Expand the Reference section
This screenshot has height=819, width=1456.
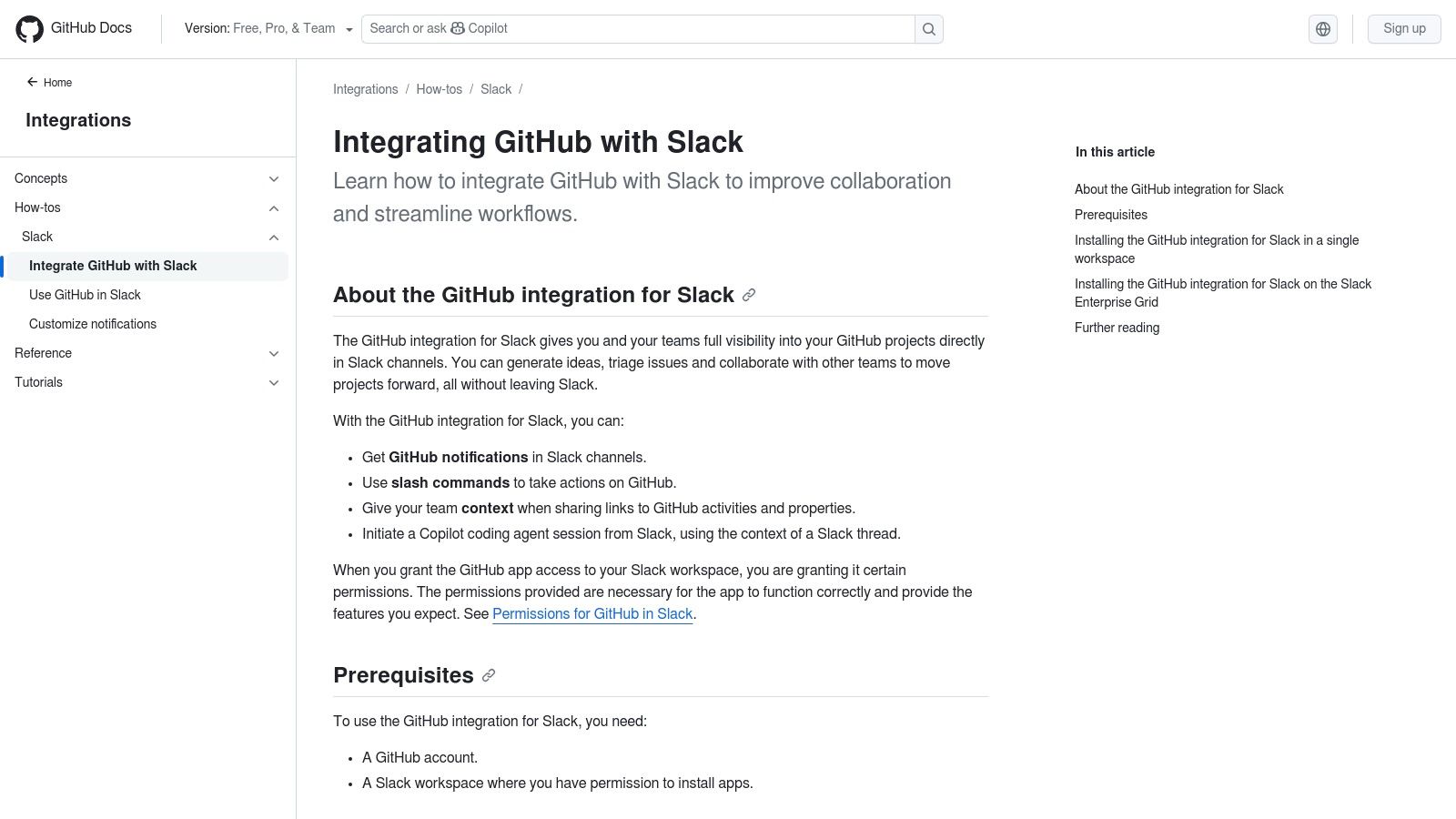tap(273, 353)
